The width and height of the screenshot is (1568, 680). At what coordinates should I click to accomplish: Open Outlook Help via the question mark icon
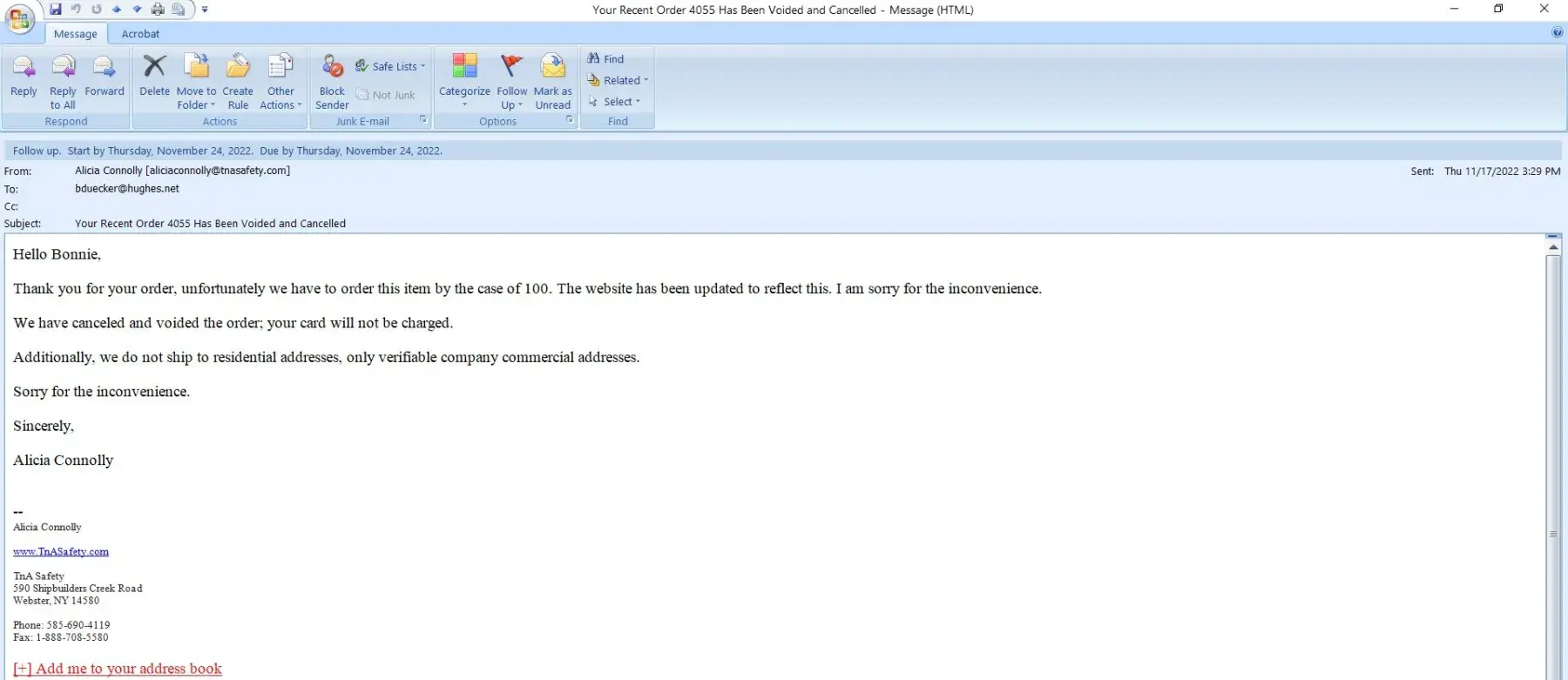point(1557,33)
